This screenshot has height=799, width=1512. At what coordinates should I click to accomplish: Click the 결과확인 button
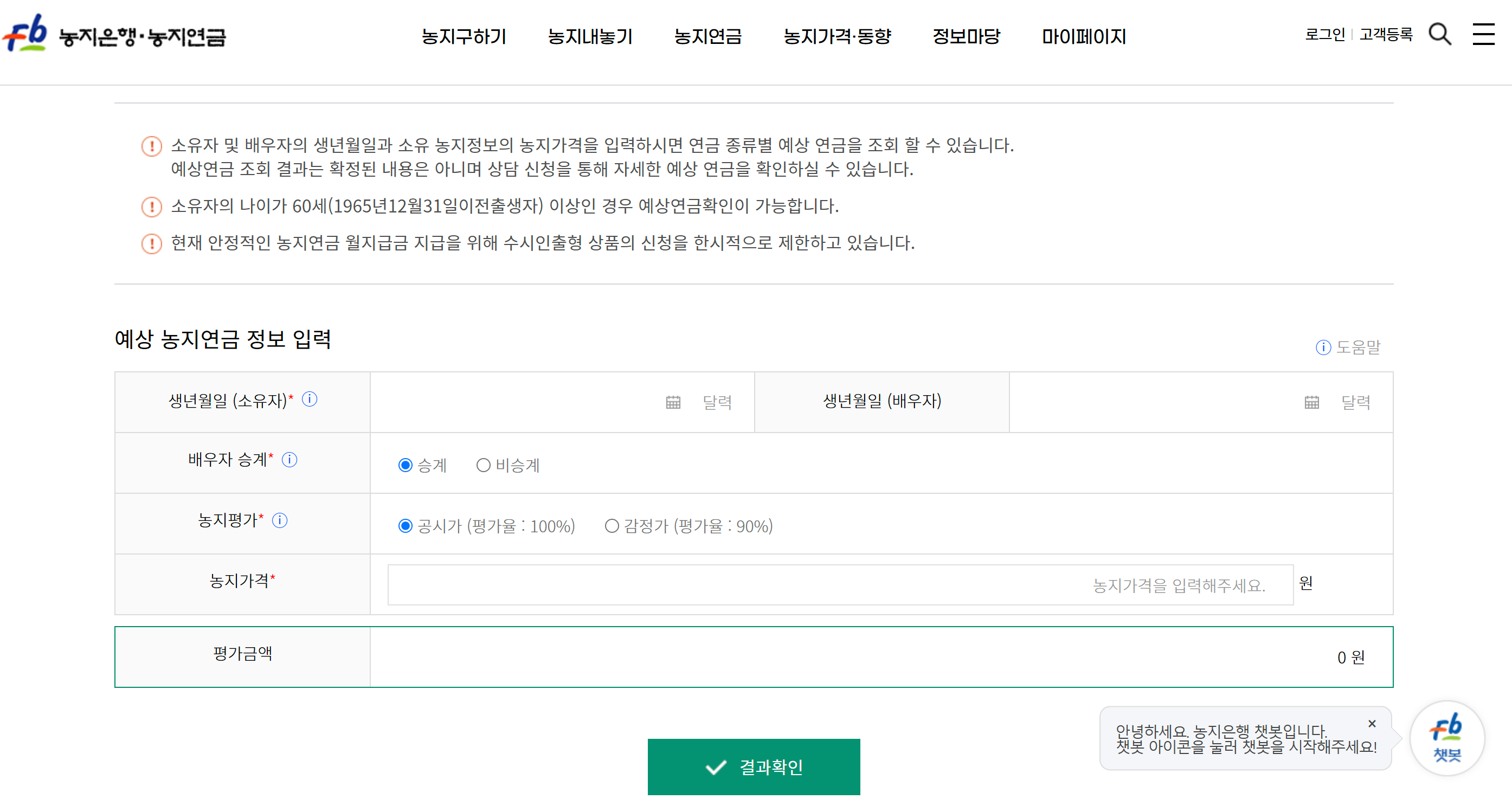[x=754, y=766]
